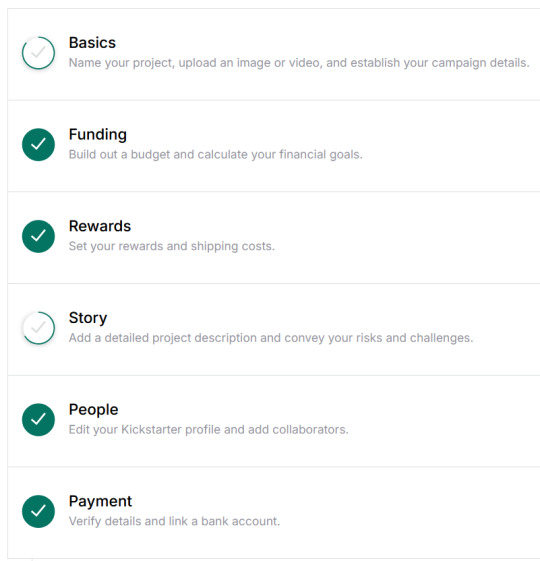Click 'Add a detailed project description' text
This screenshot has height=561, width=540.
271,338
